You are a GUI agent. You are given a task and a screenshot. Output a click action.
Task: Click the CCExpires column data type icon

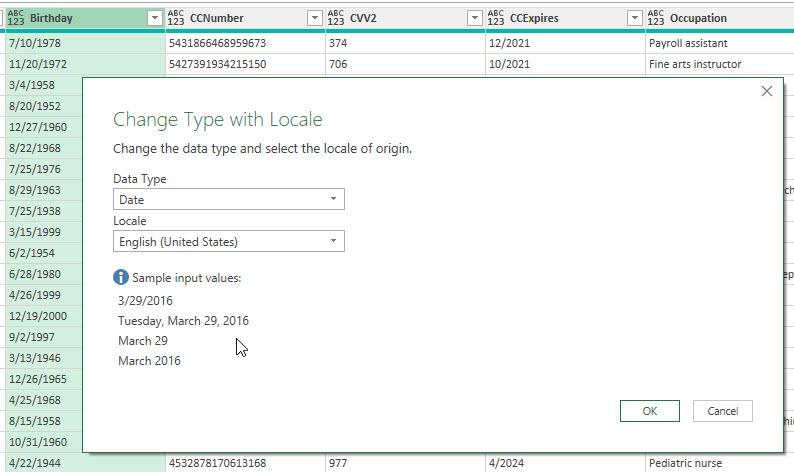(x=496, y=18)
